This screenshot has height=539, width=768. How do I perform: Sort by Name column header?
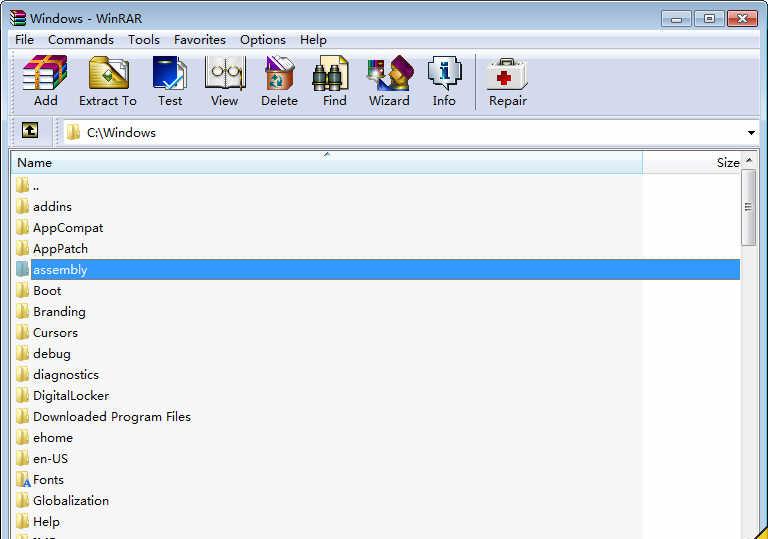pos(326,163)
